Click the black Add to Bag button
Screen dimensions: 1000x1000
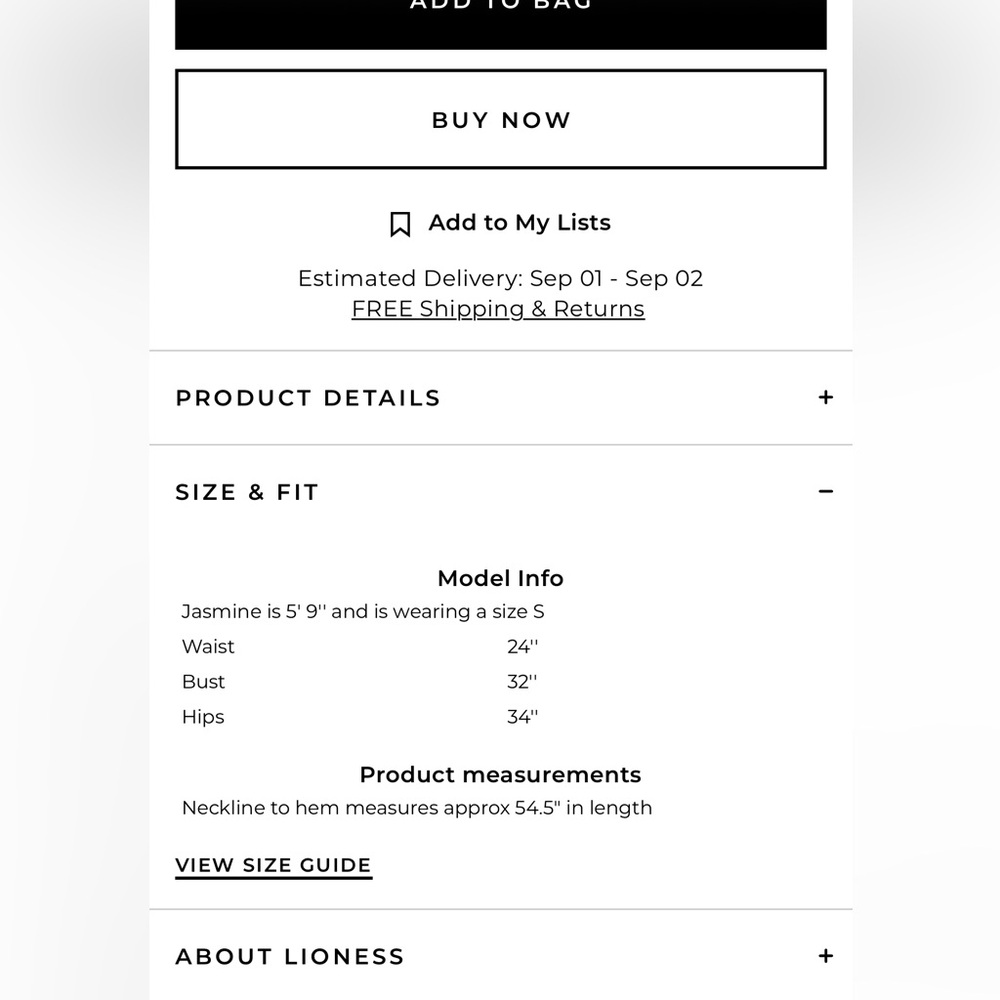pos(501,23)
